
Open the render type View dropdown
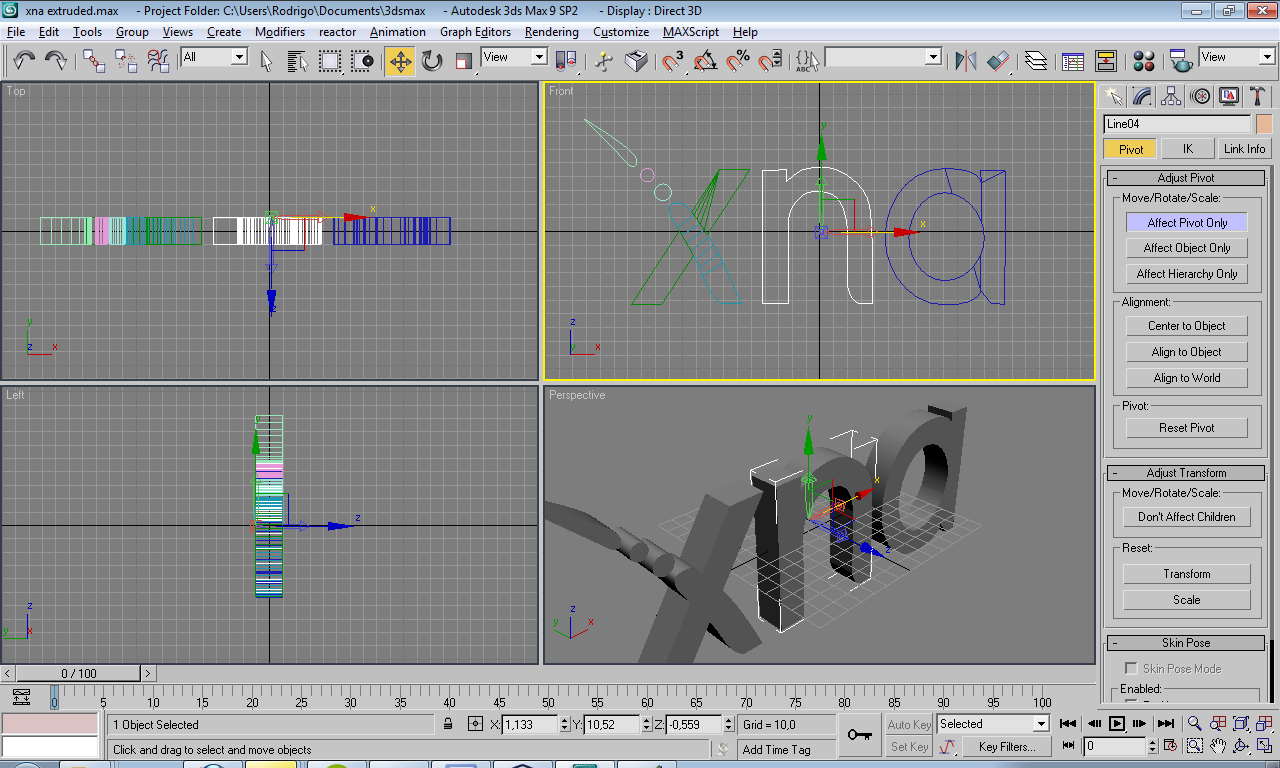point(1237,57)
